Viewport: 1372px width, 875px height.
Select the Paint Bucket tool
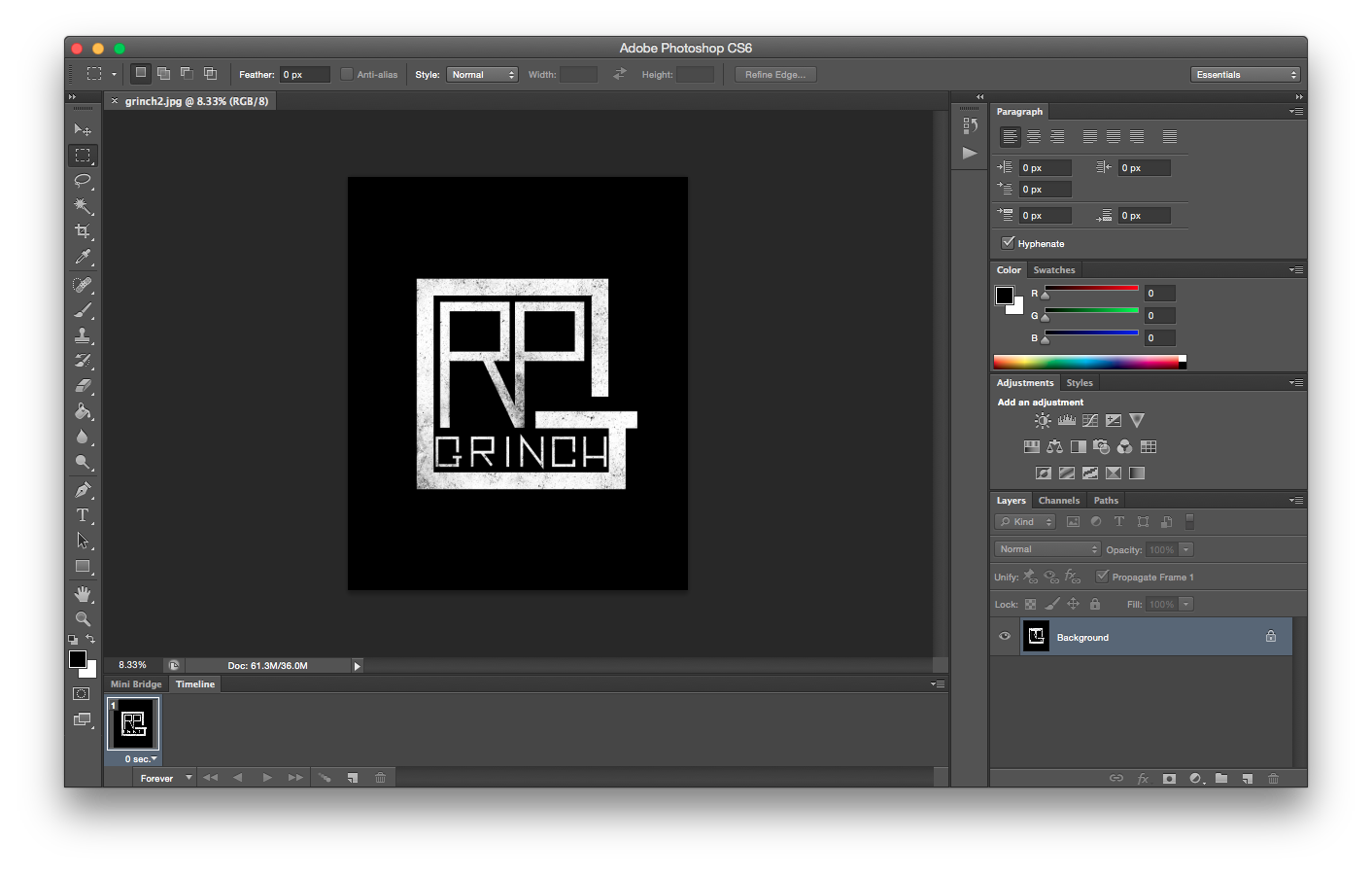click(83, 411)
